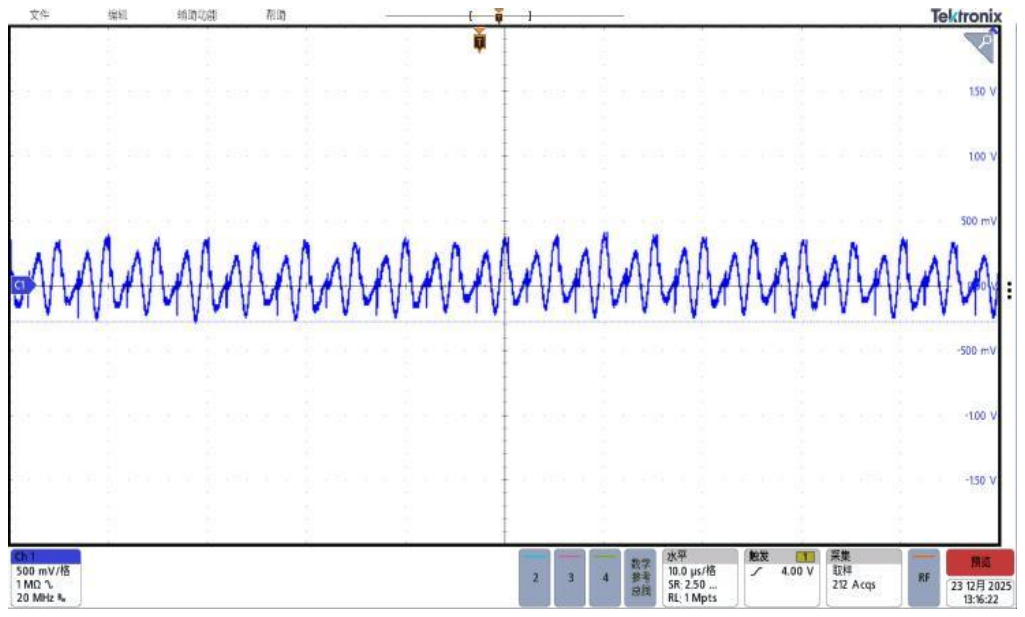1025x617 pixels.
Task: Open the 编辑 (Edit) menu
Action: tap(118, 14)
